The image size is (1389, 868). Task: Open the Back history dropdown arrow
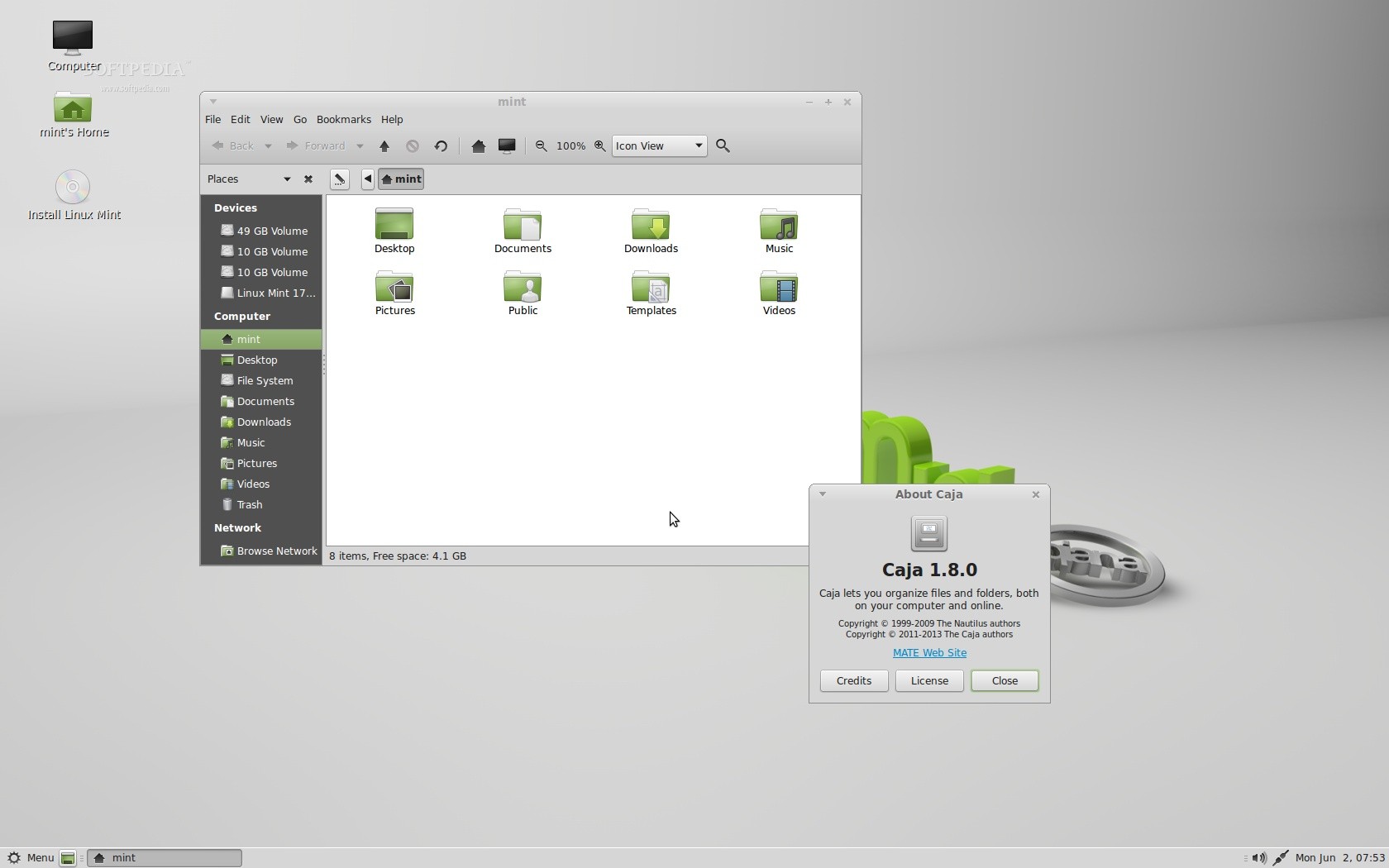point(268,146)
